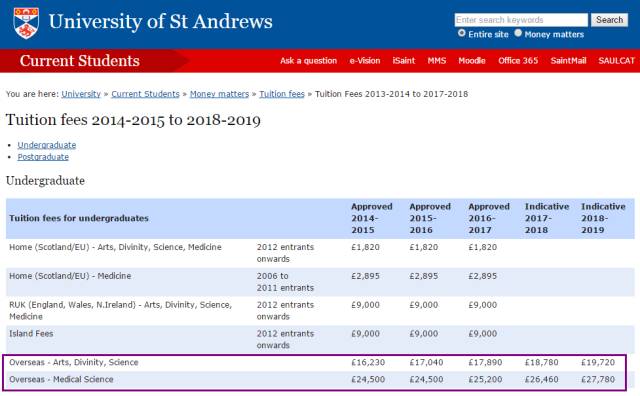Viewport: 640px width, 396px height.
Task: Open the Tuition fees breadcrumb link
Action: coord(282,94)
